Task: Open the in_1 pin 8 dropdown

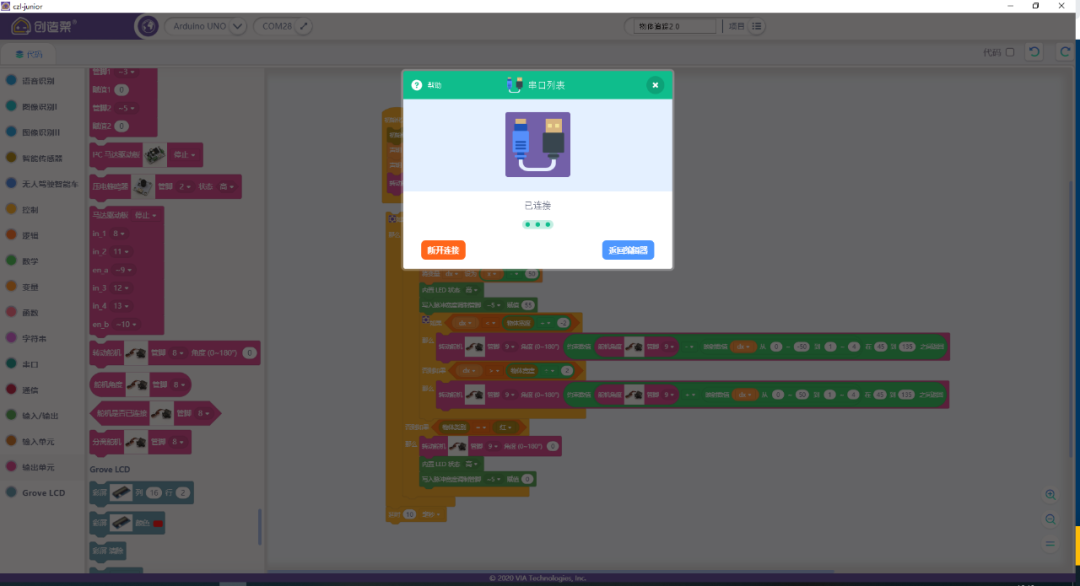Action: (122, 232)
